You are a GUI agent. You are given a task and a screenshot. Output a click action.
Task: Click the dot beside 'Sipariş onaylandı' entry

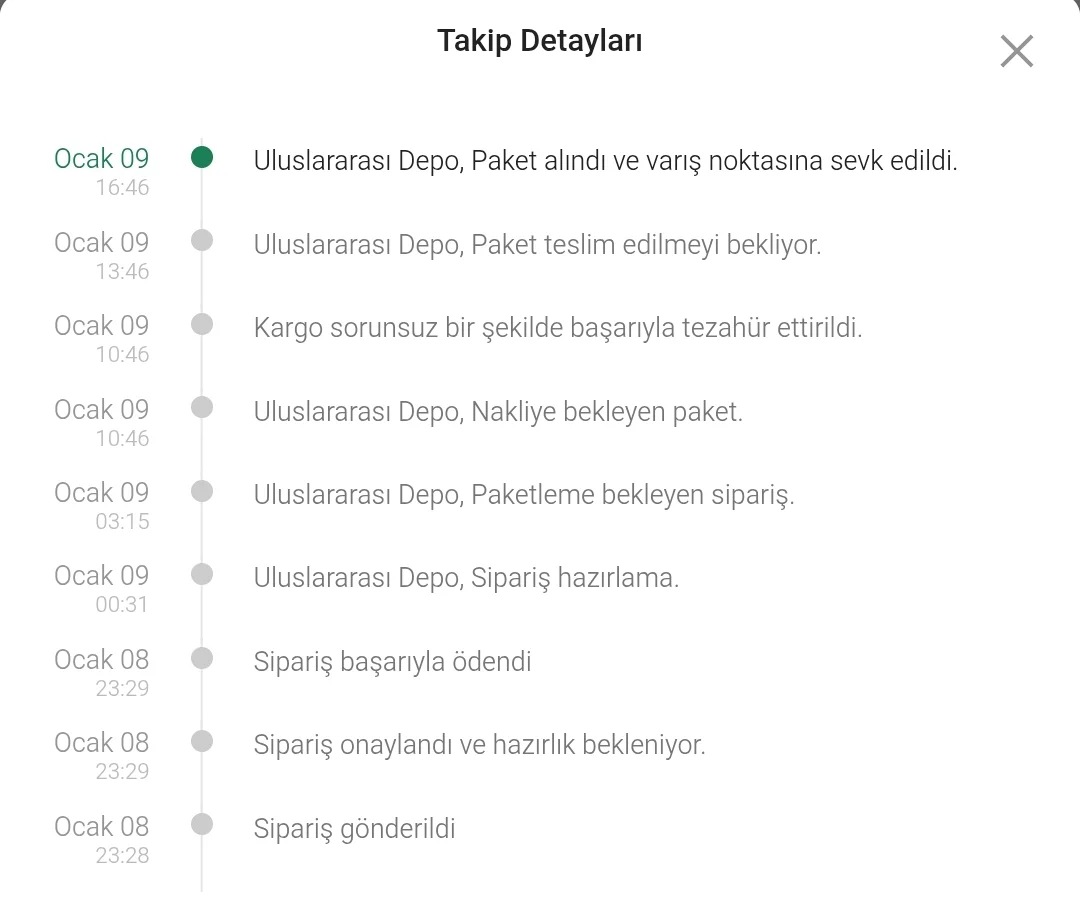point(202,741)
